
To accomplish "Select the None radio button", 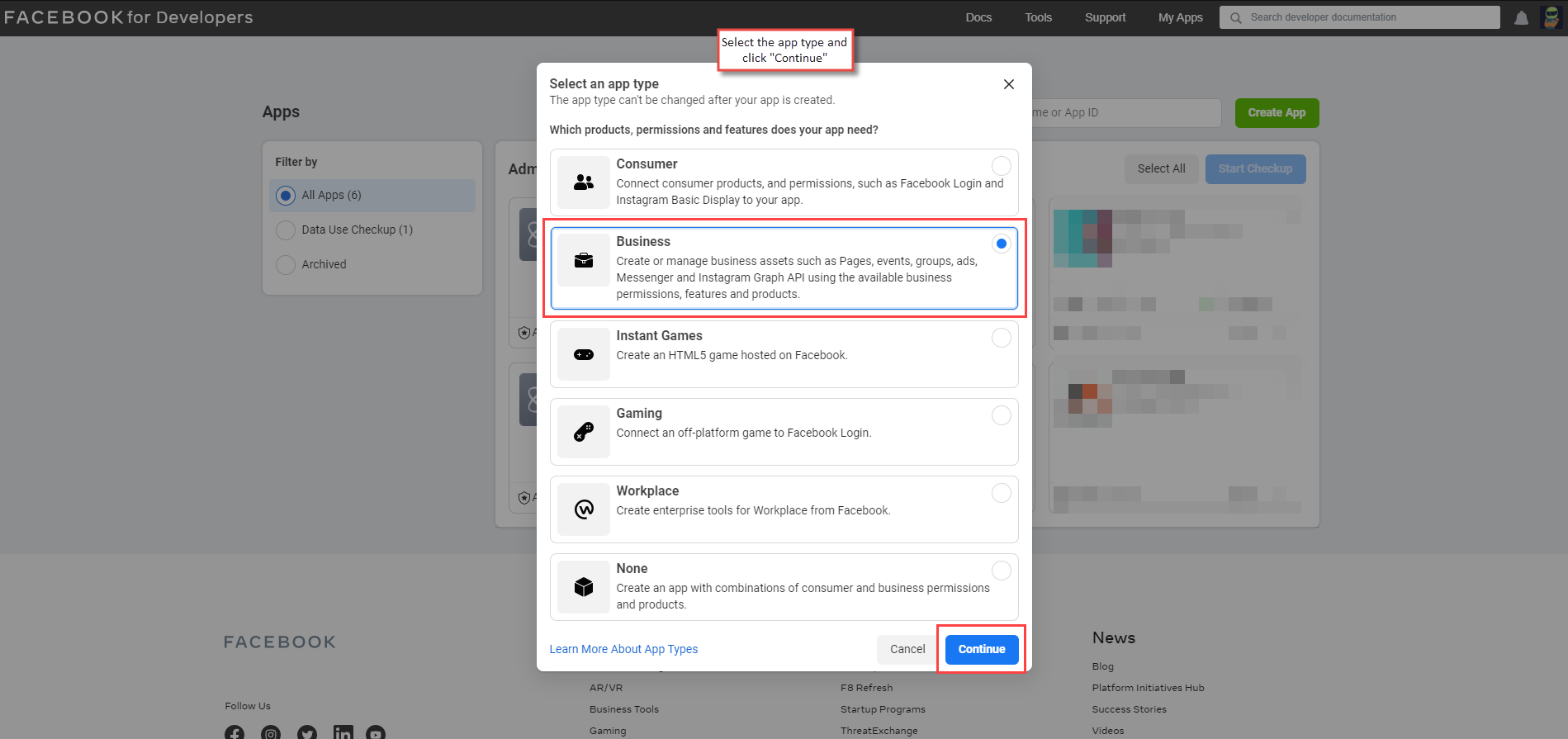I will coord(1002,571).
